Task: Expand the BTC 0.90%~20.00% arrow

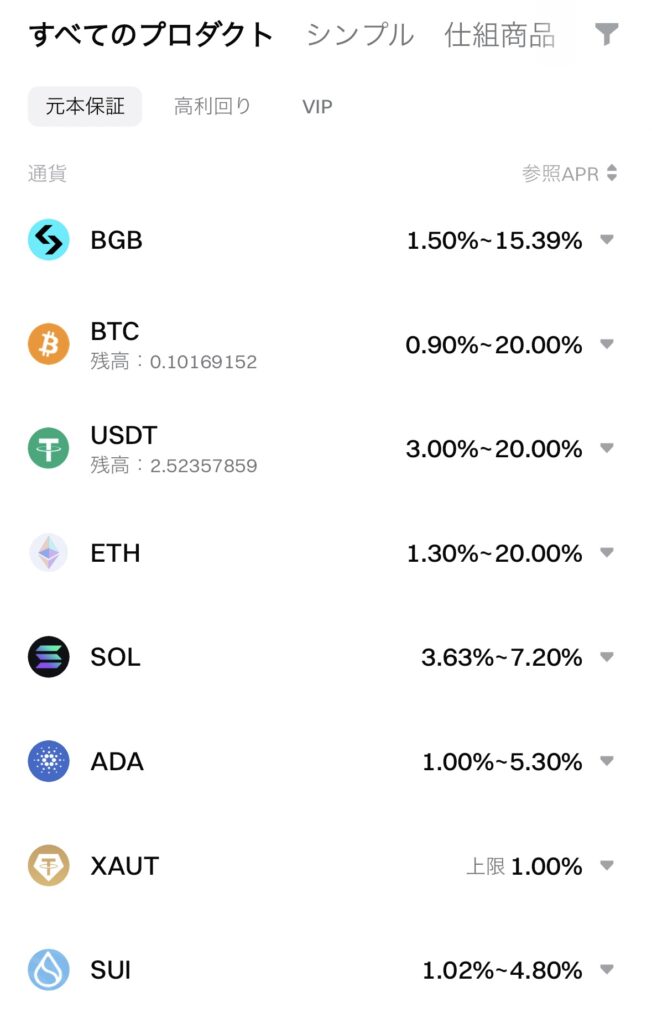Action: (x=607, y=344)
